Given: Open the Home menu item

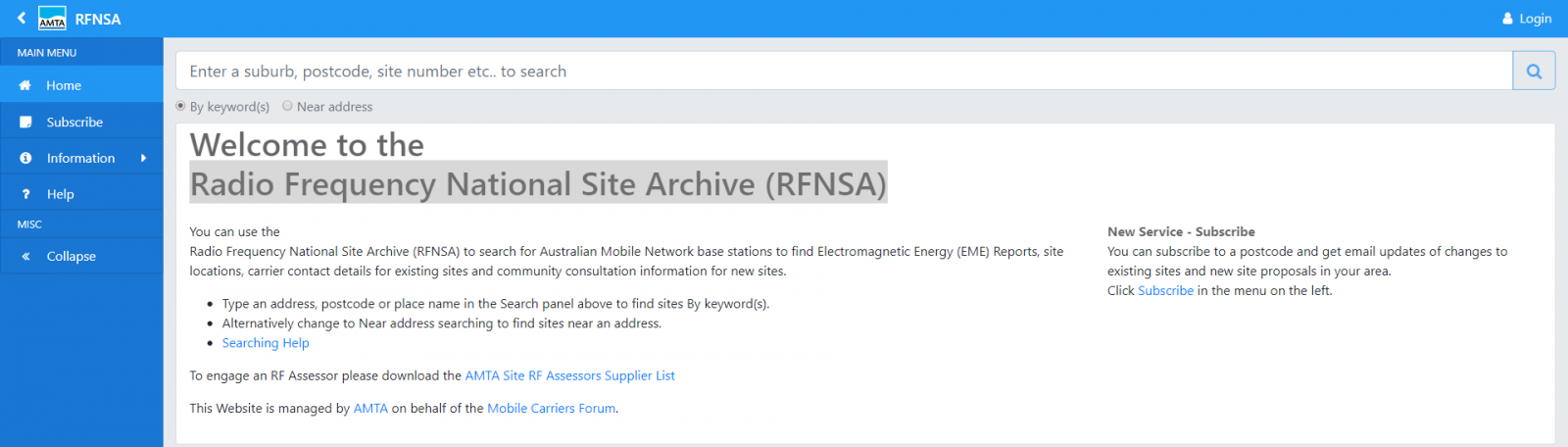Looking at the screenshot, I should pyautogui.click(x=81, y=85).
